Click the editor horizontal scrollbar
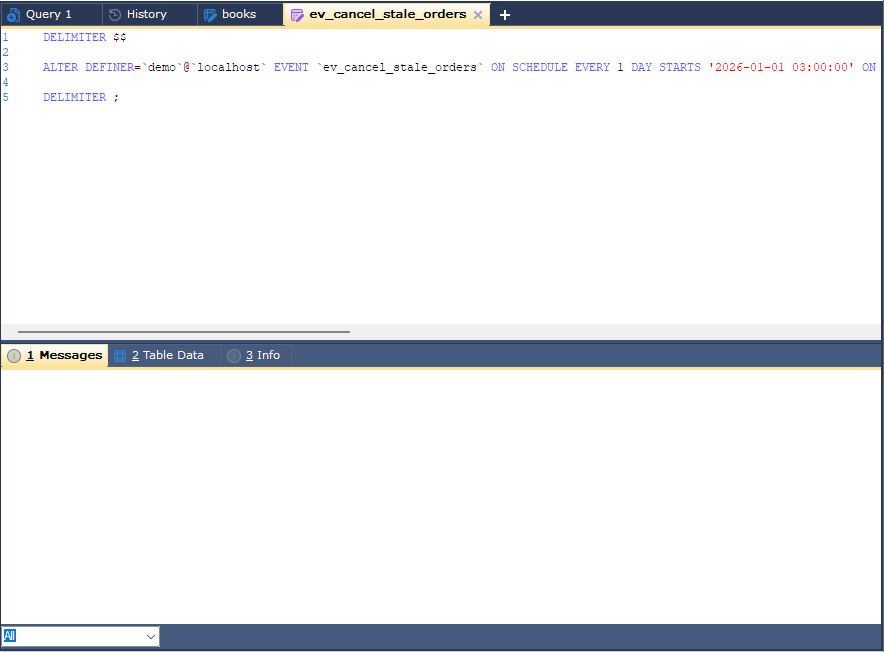The width and height of the screenshot is (884, 652). [x=184, y=332]
